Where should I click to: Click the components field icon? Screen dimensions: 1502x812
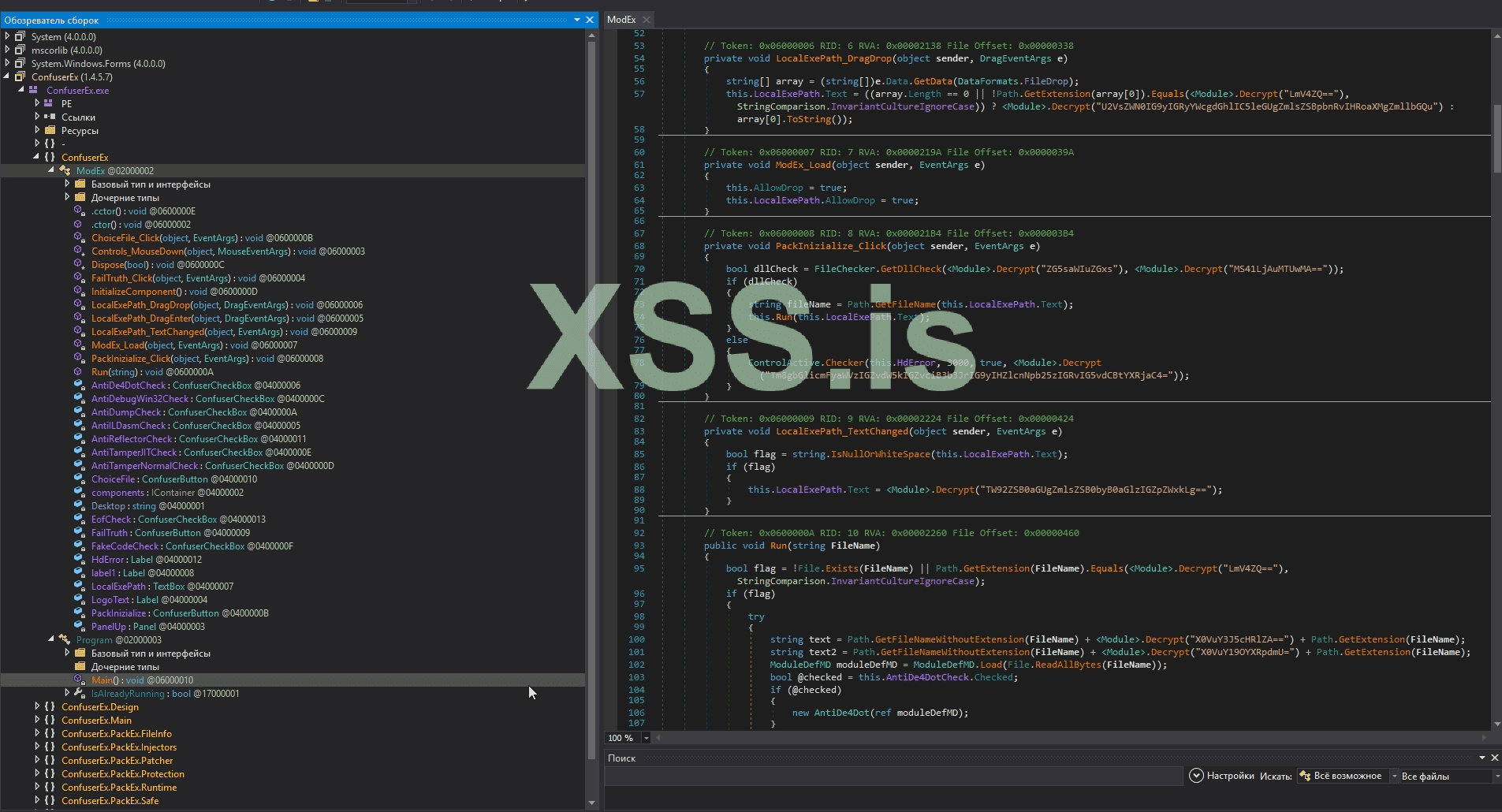(x=79, y=492)
